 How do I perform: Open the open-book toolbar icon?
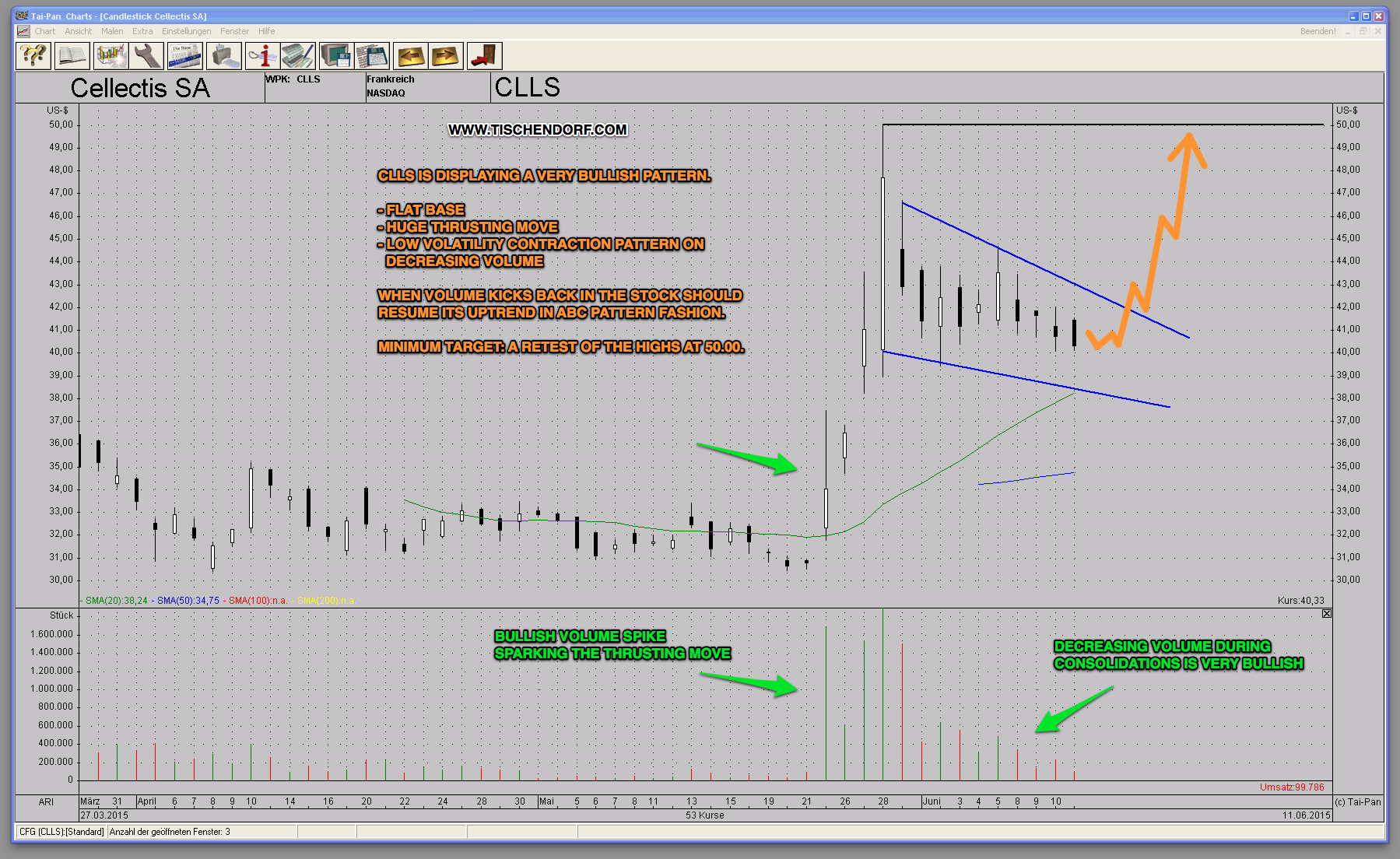click(x=72, y=56)
